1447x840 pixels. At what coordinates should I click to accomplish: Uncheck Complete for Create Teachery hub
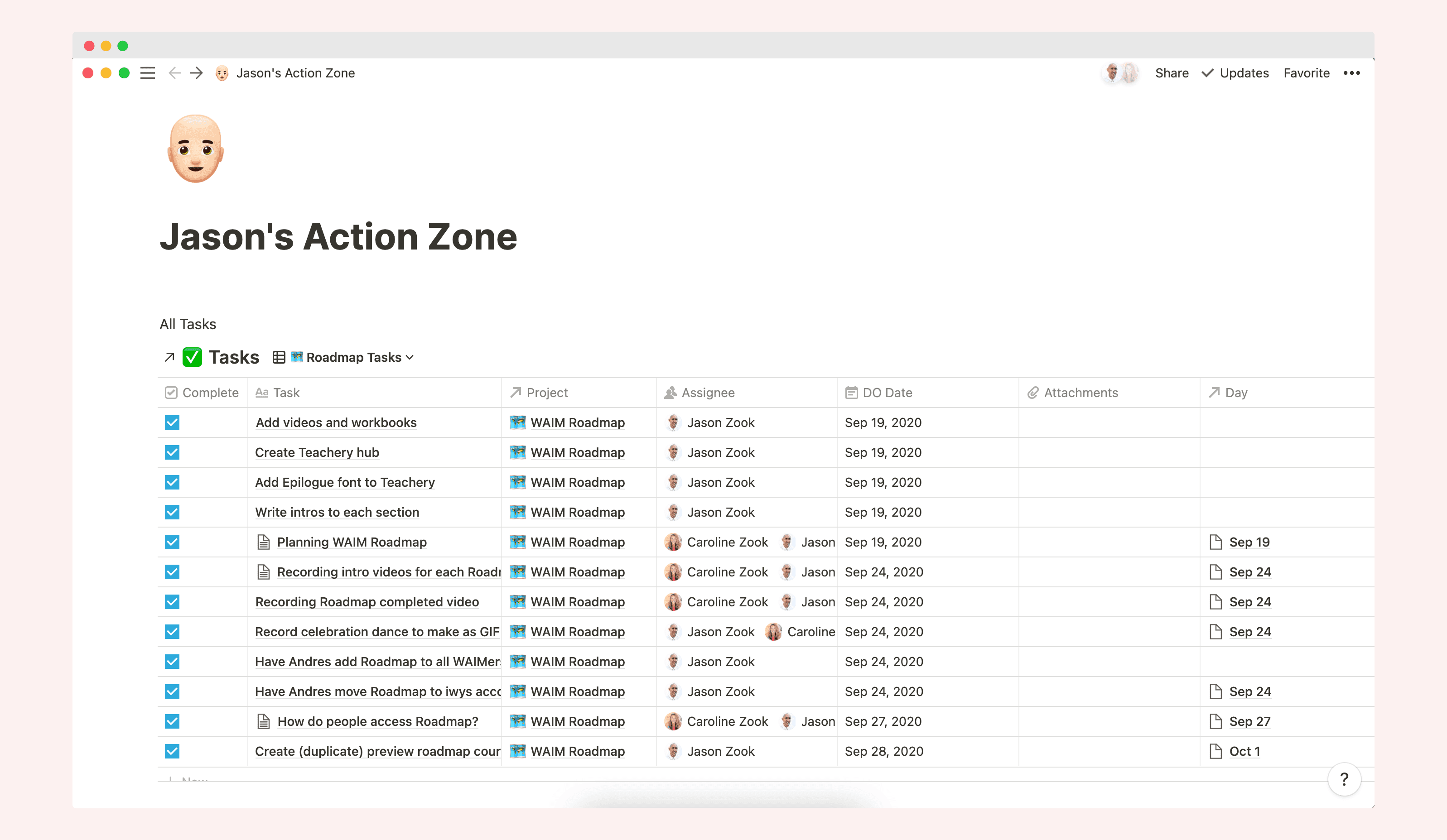pos(171,452)
